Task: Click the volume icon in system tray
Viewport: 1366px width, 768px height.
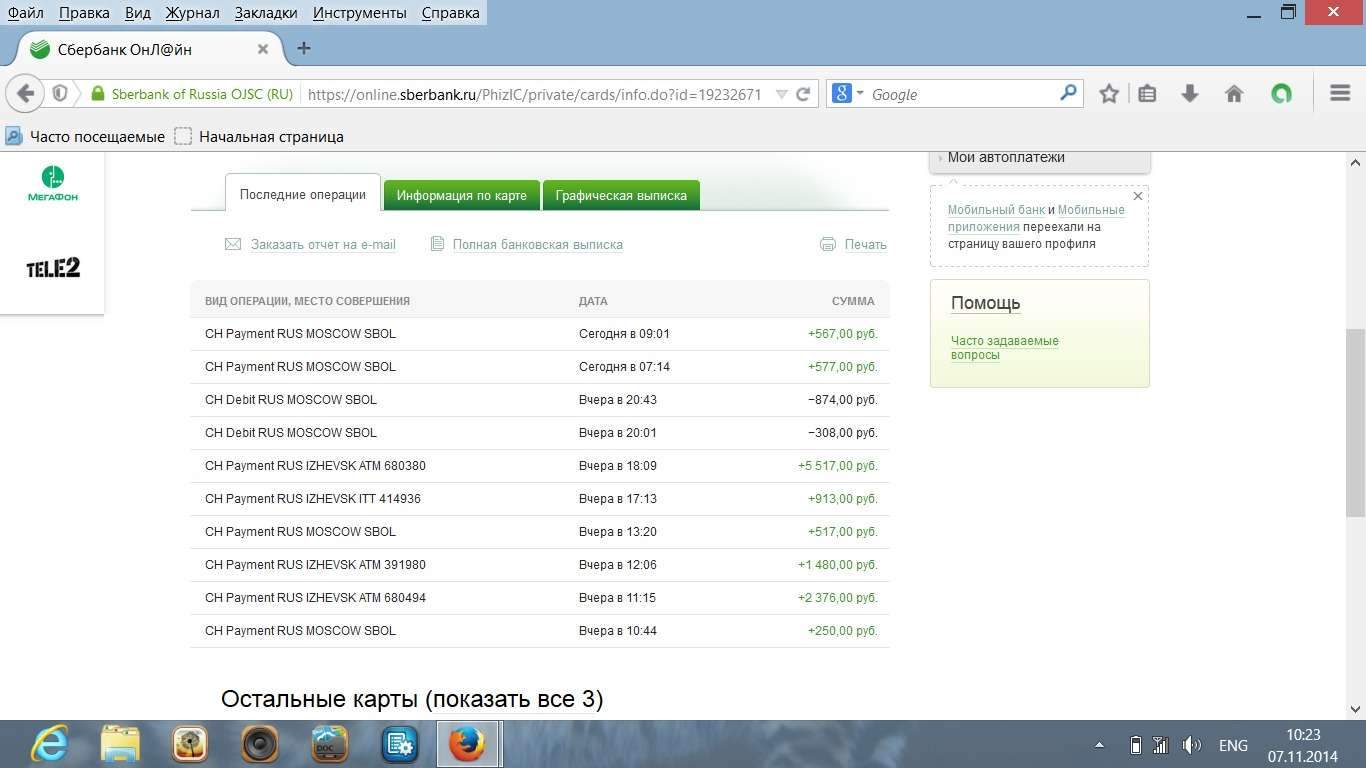Action: point(1191,745)
